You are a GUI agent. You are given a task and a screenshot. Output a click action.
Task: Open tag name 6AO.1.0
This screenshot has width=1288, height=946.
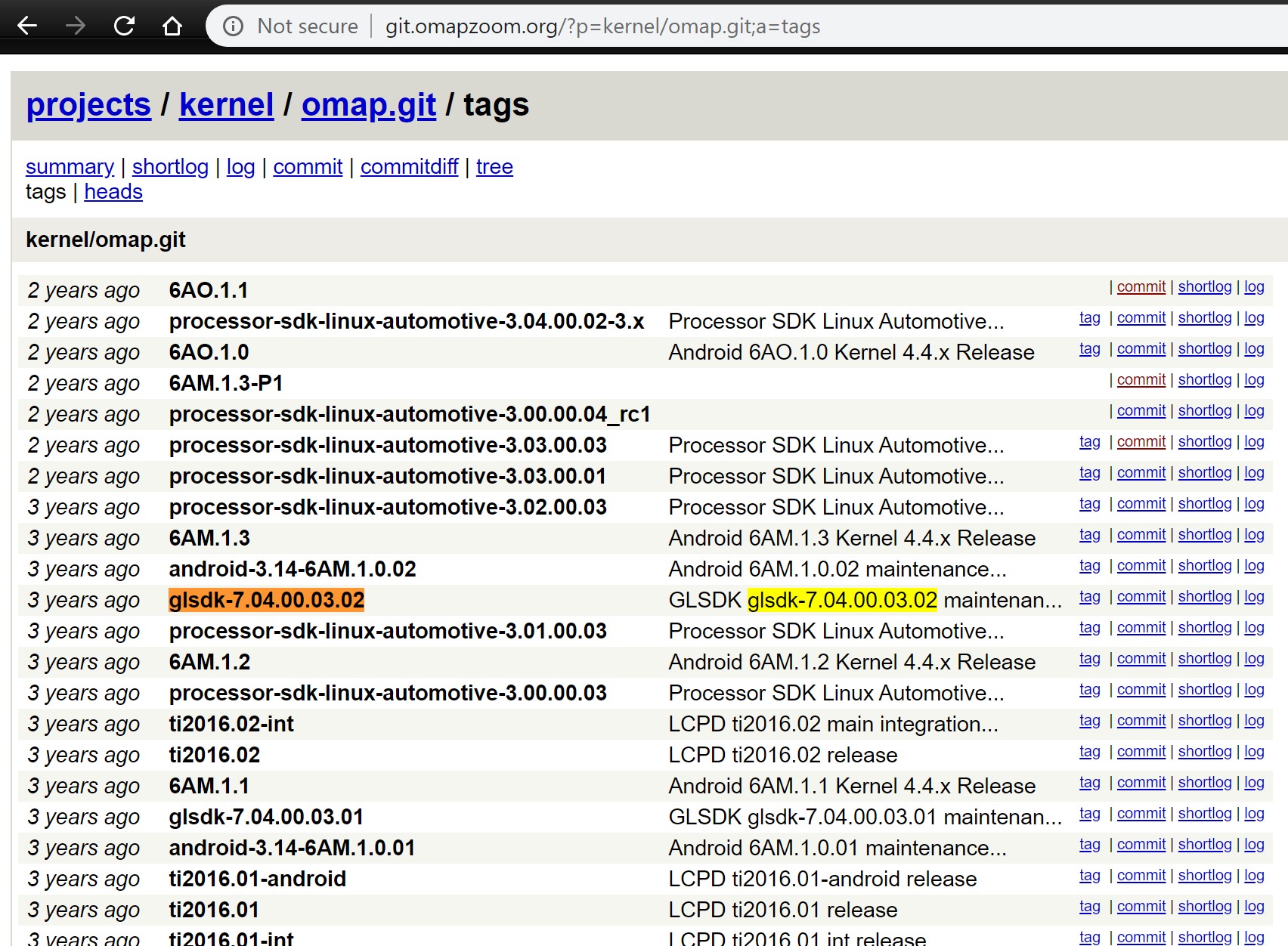click(x=209, y=352)
